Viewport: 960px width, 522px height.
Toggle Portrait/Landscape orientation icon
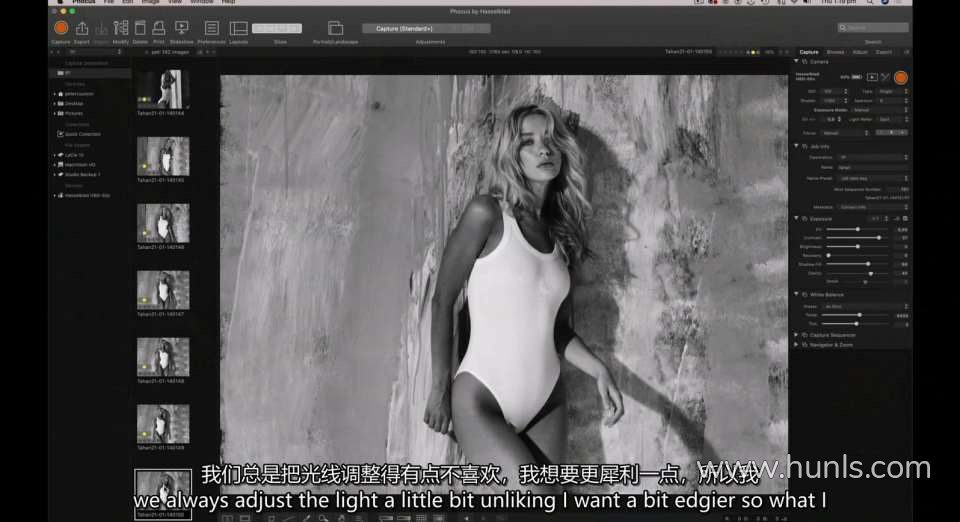click(335, 28)
